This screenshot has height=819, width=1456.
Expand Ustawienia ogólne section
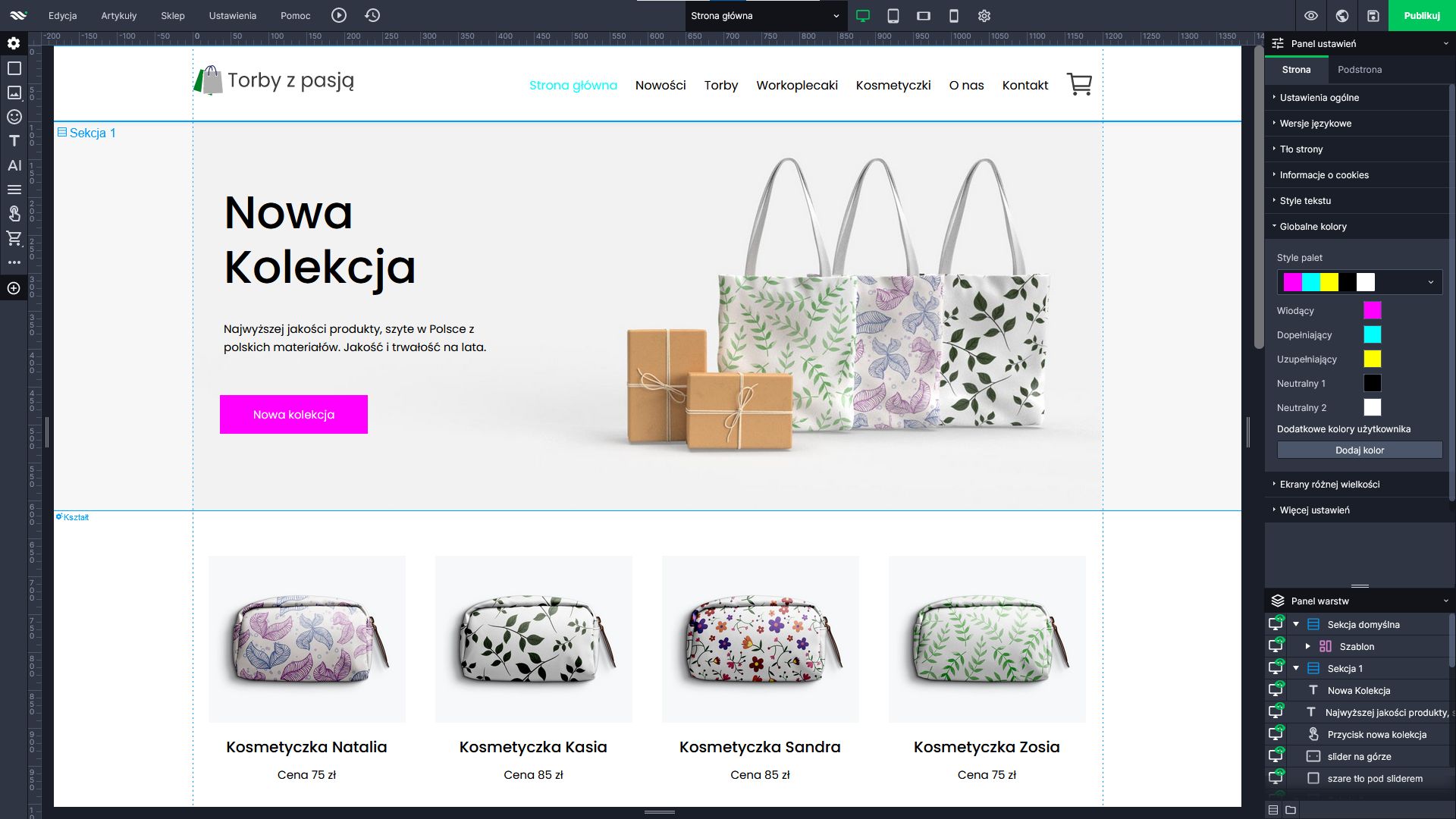tap(1357, 97)
